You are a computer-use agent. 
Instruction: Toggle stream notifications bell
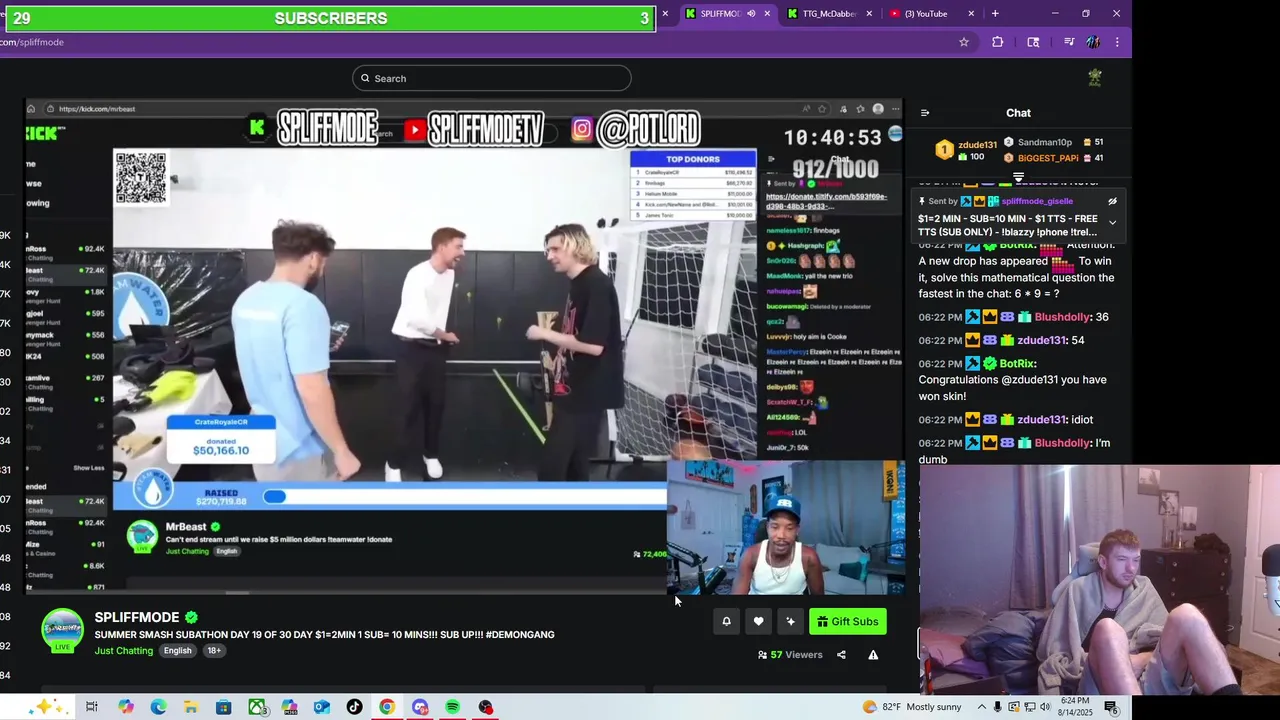click(x=727, y=622)
